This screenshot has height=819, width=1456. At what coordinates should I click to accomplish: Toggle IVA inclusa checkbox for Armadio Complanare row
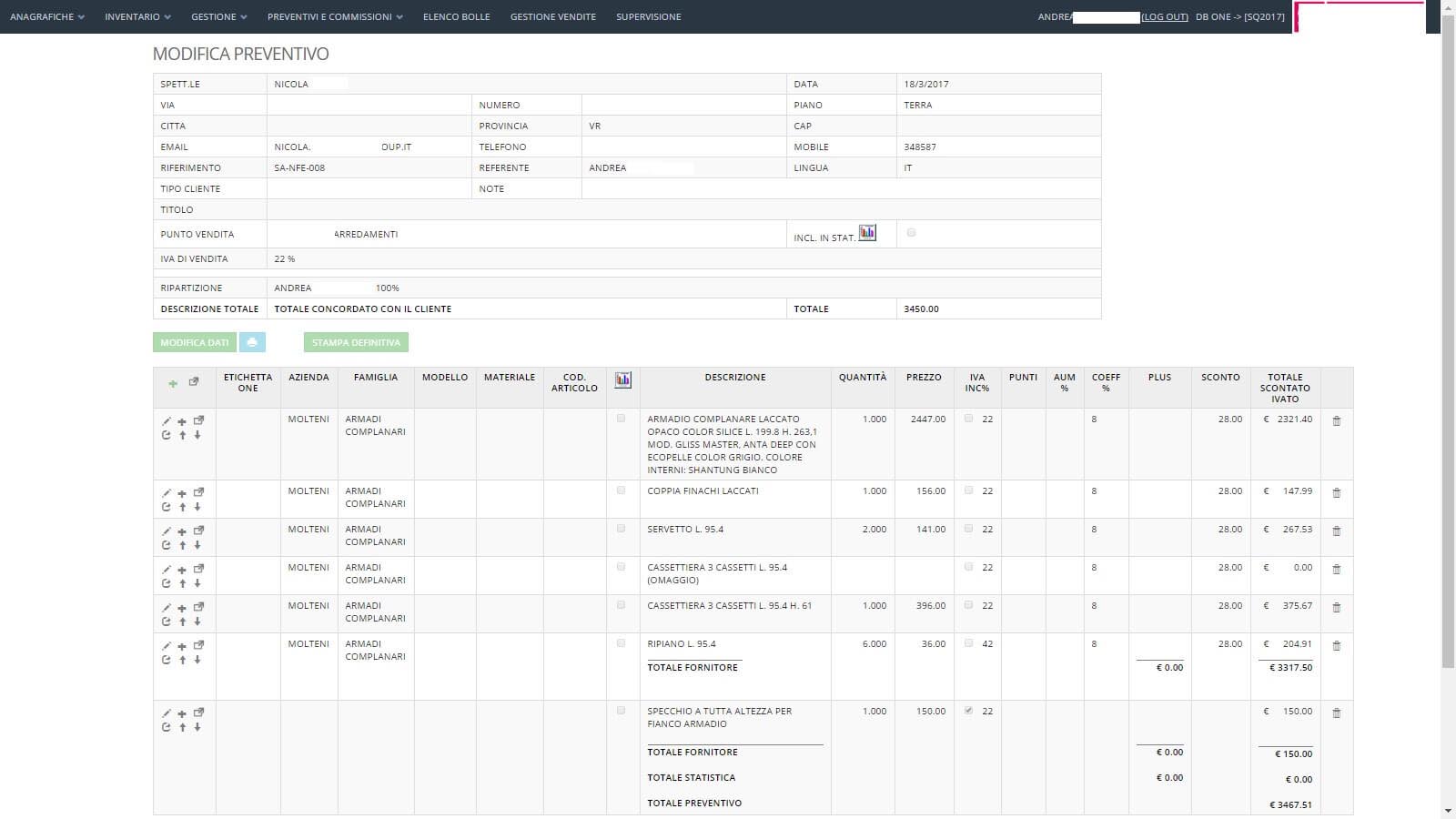tap(969, 419)
